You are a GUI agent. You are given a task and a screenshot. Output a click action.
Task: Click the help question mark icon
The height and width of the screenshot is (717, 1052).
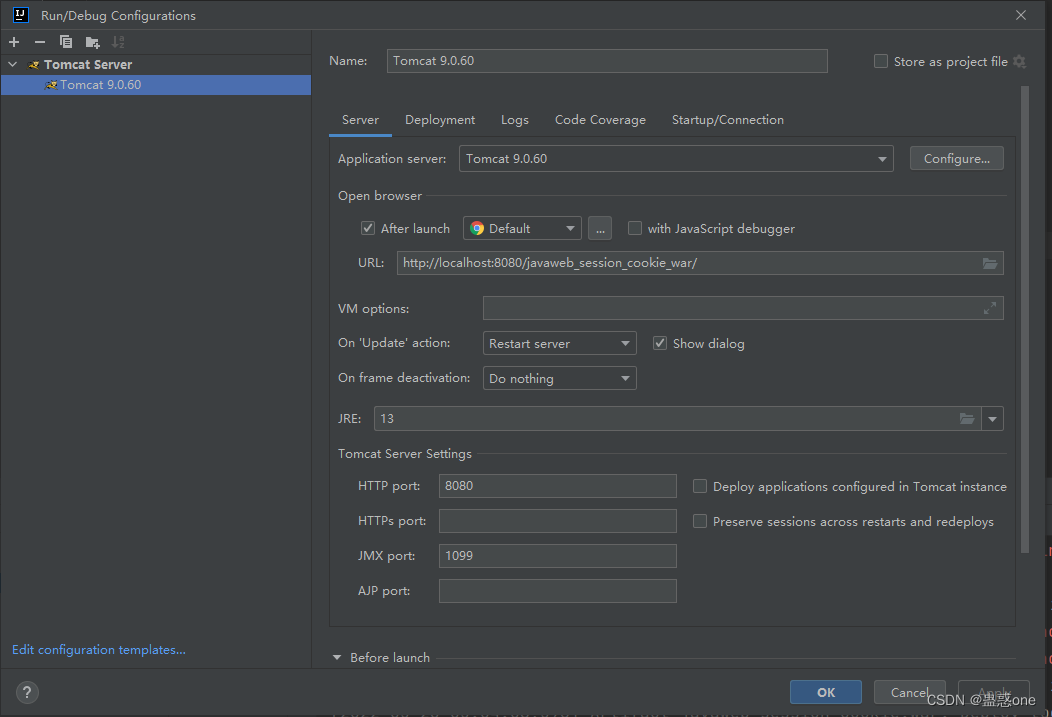point(28,692)
